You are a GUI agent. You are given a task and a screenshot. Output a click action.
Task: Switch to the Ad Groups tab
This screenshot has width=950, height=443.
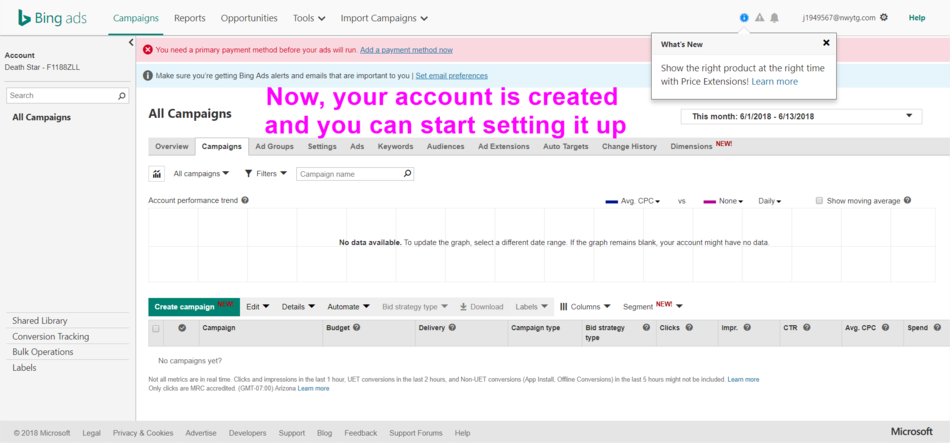pyautogui.click(x=274, y=146)
